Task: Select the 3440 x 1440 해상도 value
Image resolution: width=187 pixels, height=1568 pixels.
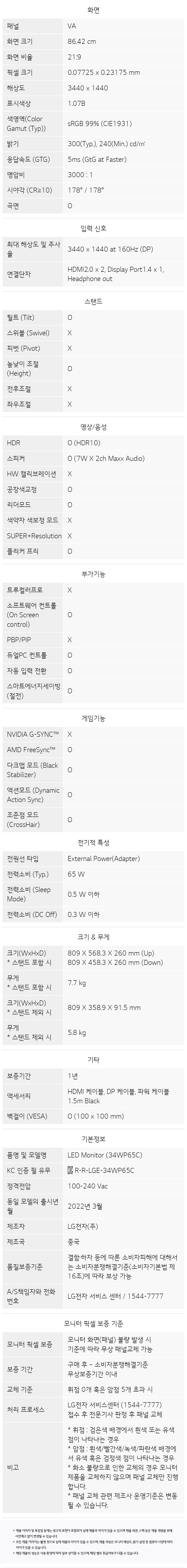Action: [x=87, y=88]
